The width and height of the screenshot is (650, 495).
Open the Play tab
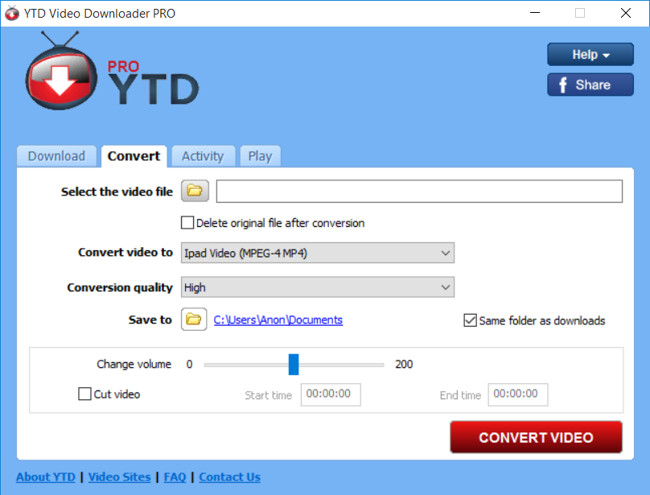[x=260, y=156]
